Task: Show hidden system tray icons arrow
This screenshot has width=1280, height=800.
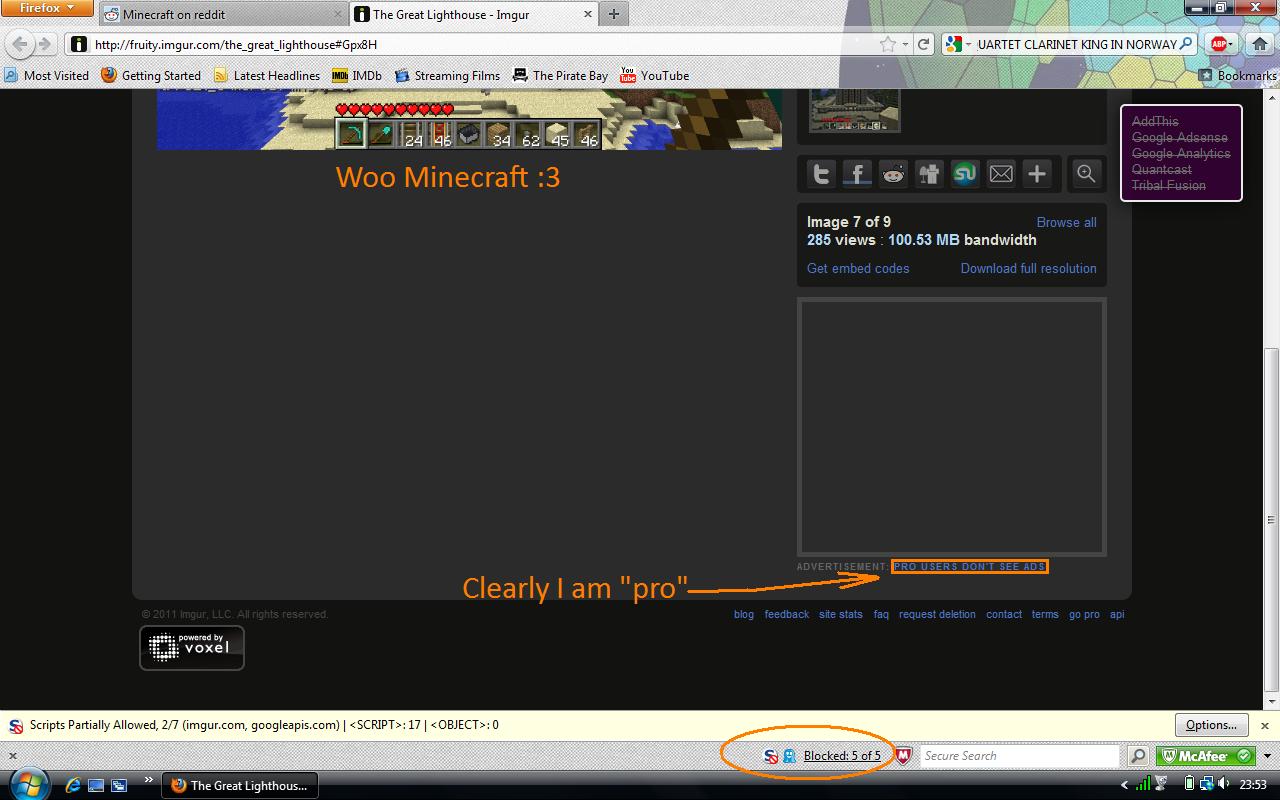Action: (x=1125, y=785)
